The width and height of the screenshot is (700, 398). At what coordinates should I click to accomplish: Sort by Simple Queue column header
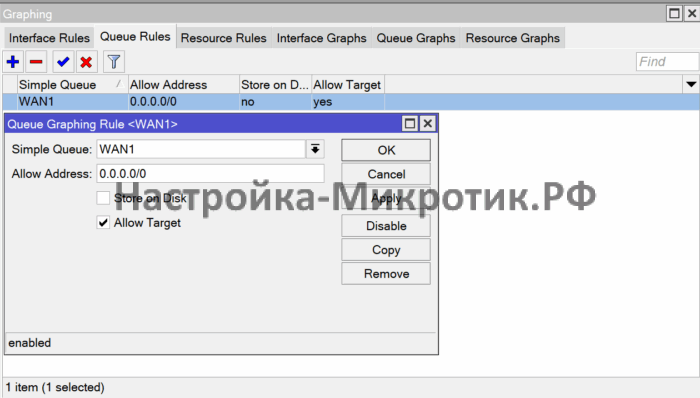[72, 84]
